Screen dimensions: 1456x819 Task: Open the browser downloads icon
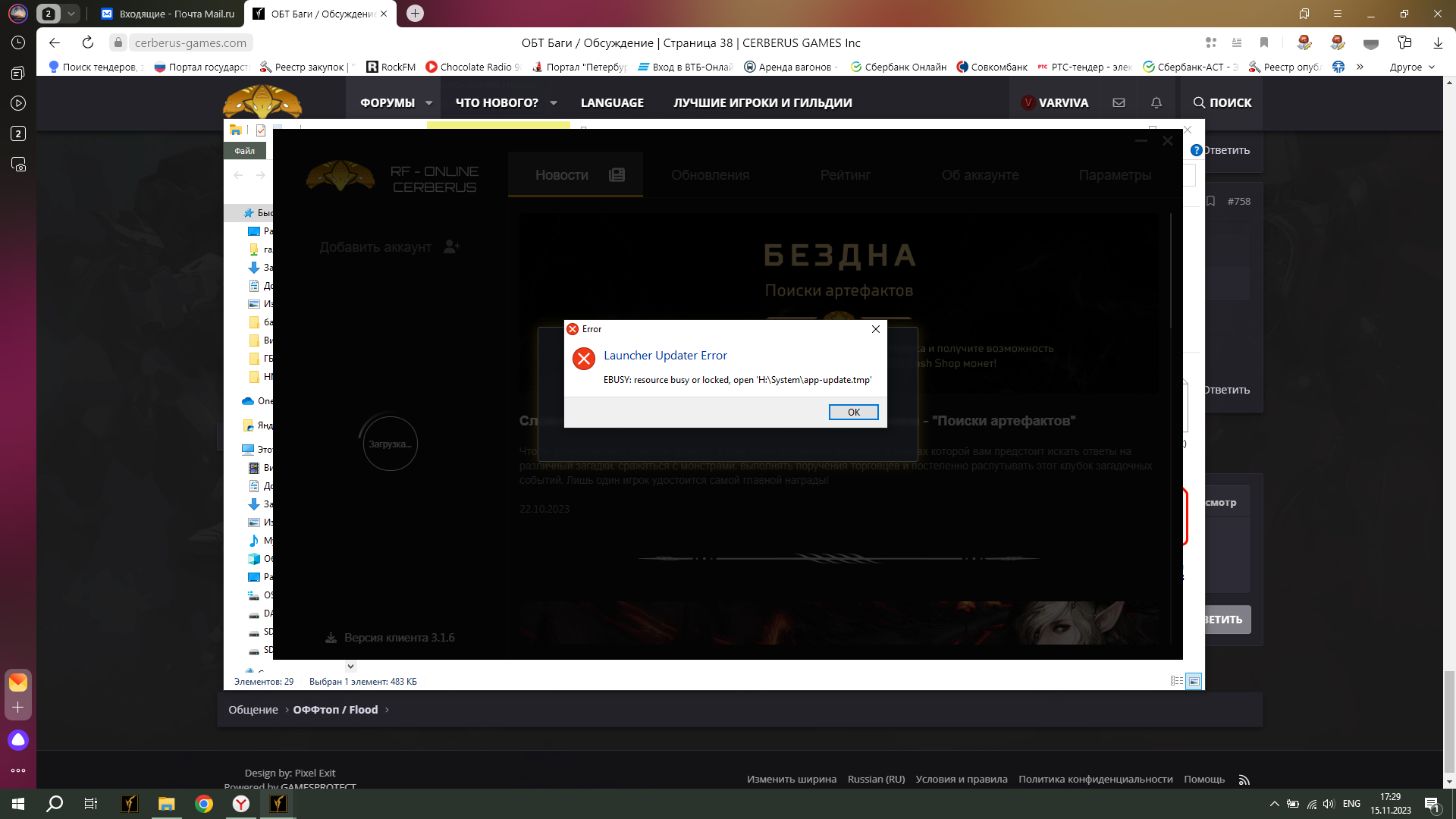pyautogui.click(x=1437, y=42)
